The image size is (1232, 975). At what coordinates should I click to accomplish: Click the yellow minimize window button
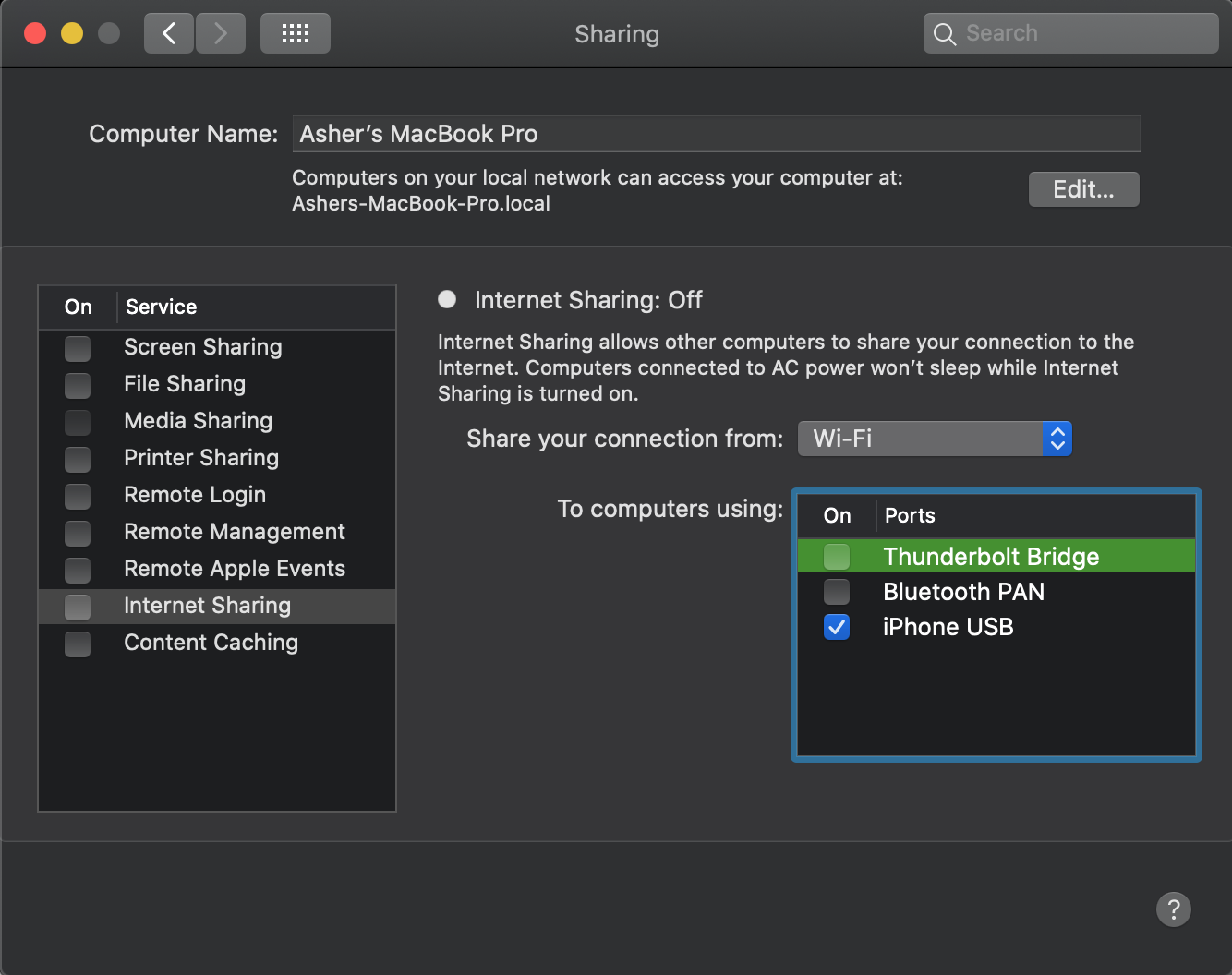(72, 34)
